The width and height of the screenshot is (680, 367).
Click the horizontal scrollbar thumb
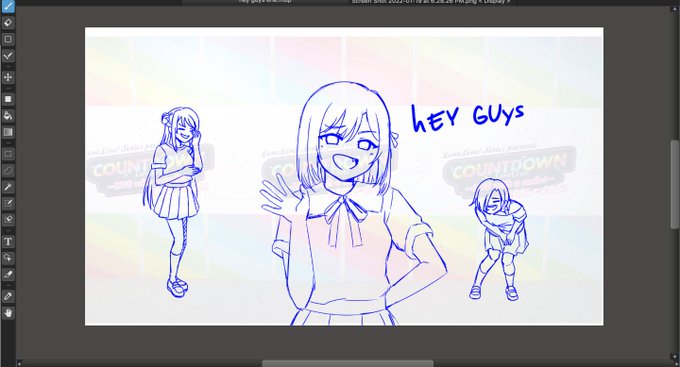point(347,364)
